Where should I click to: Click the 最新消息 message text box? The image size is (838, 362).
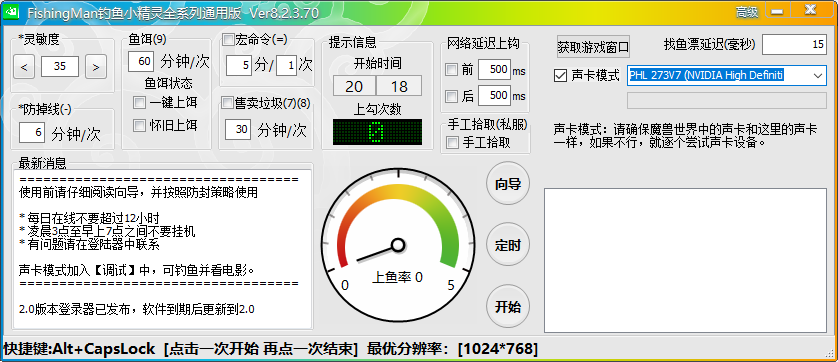click(x=163, y=249)
